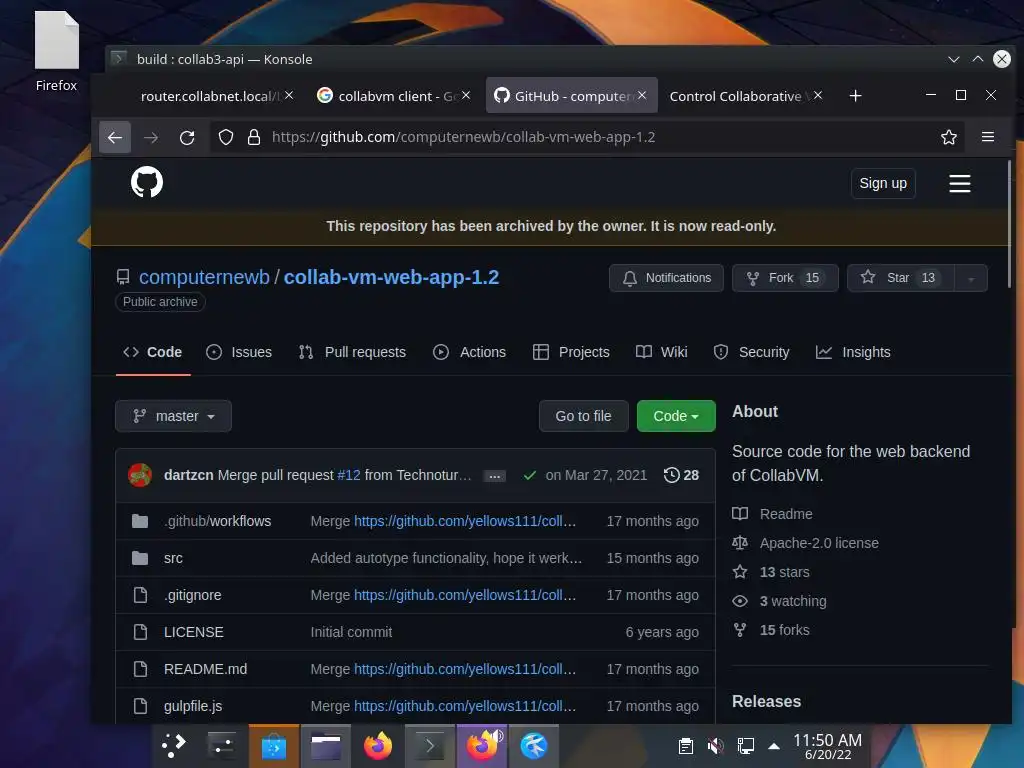Screen dimensions: 1024x768
Task: Open the 11:50 AM clock in taskbar
Action: tap(827, 746)
